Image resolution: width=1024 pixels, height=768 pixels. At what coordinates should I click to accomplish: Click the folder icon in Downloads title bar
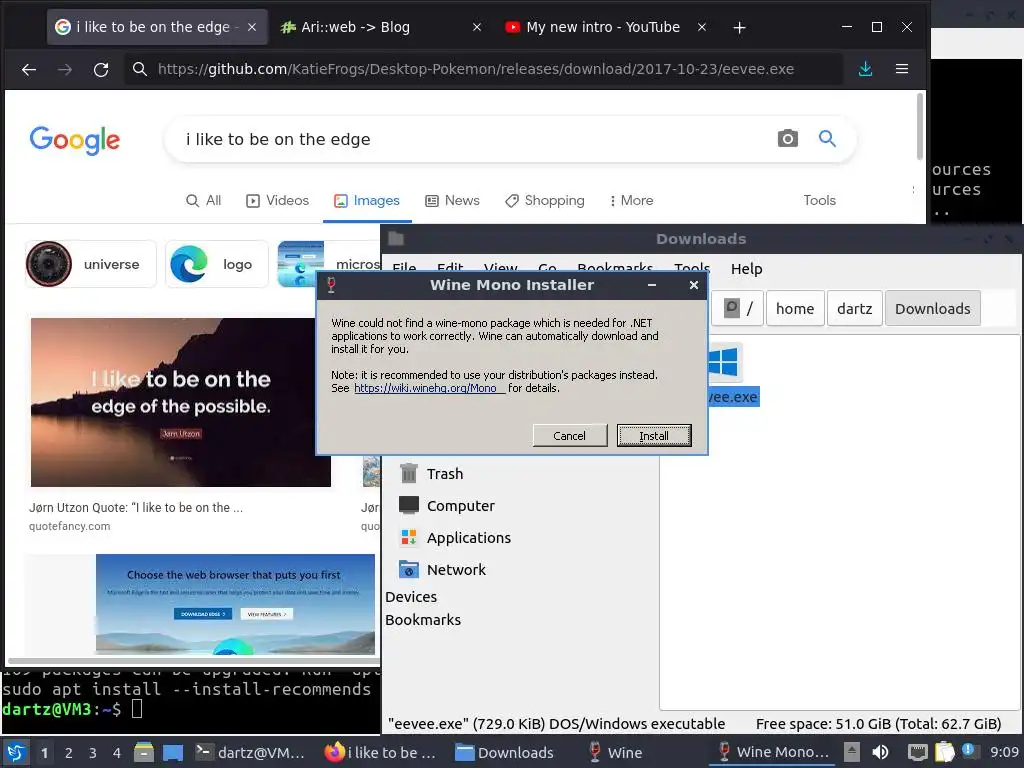(x=396, y=238)
